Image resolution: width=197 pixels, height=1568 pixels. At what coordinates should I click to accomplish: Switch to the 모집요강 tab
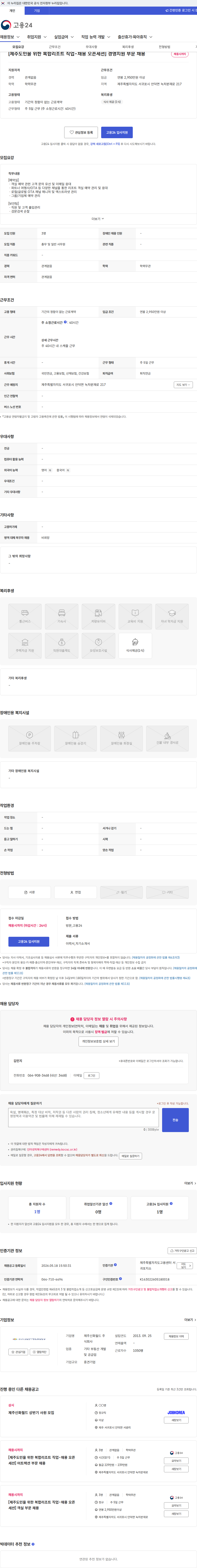point(18,47)
